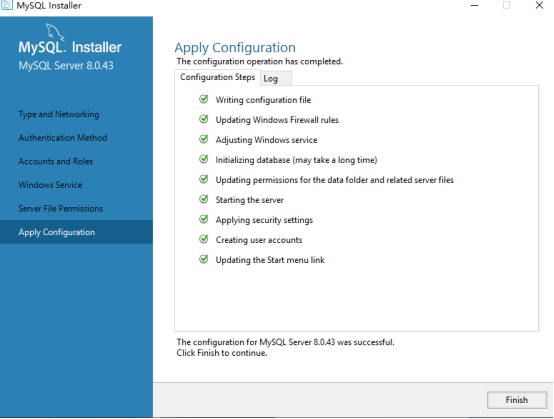Open Accounts and Roles step in sidebar

[x=55, y=161]
